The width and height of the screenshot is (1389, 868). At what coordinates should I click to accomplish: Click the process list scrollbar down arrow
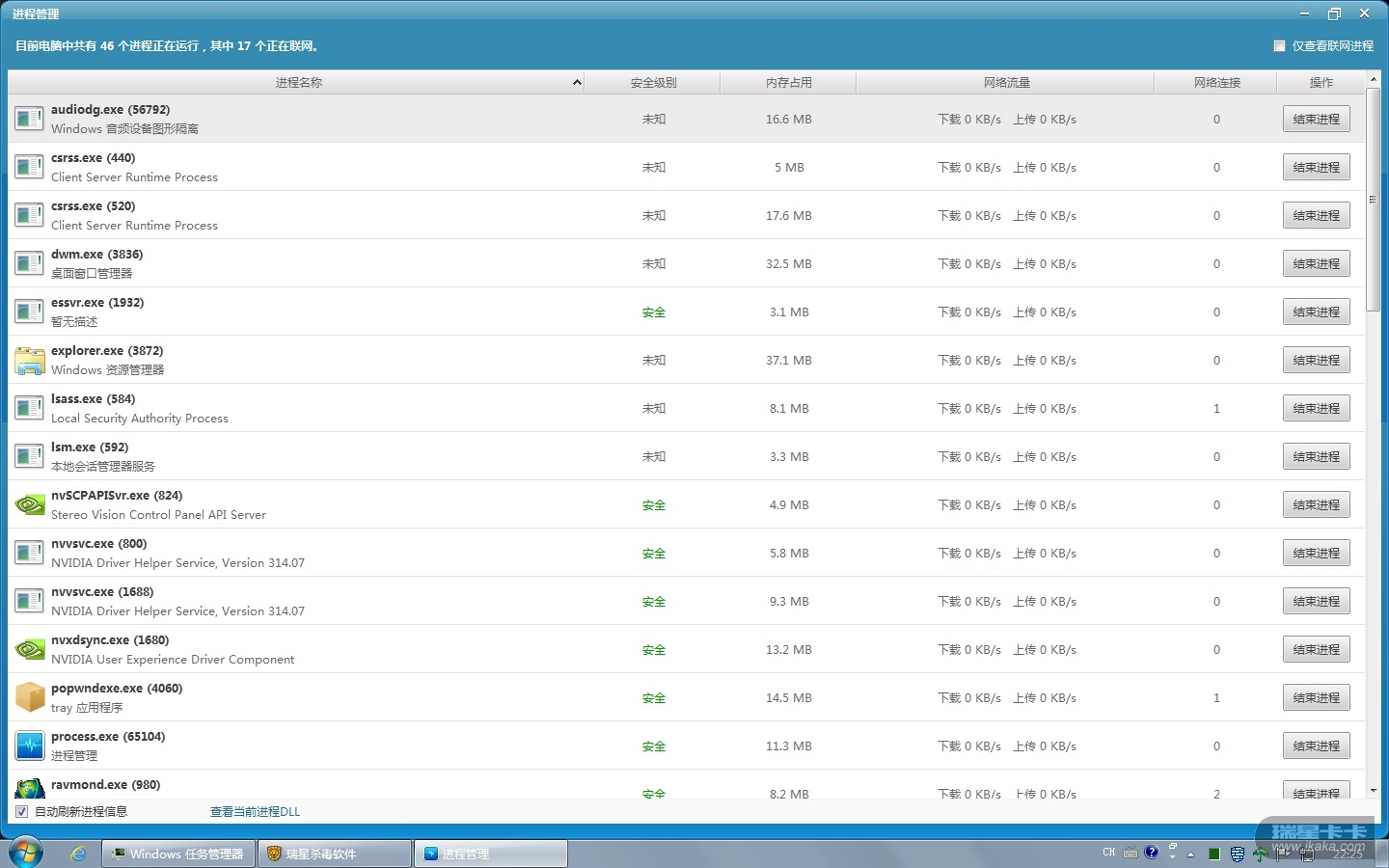[x=1374, y=791]
